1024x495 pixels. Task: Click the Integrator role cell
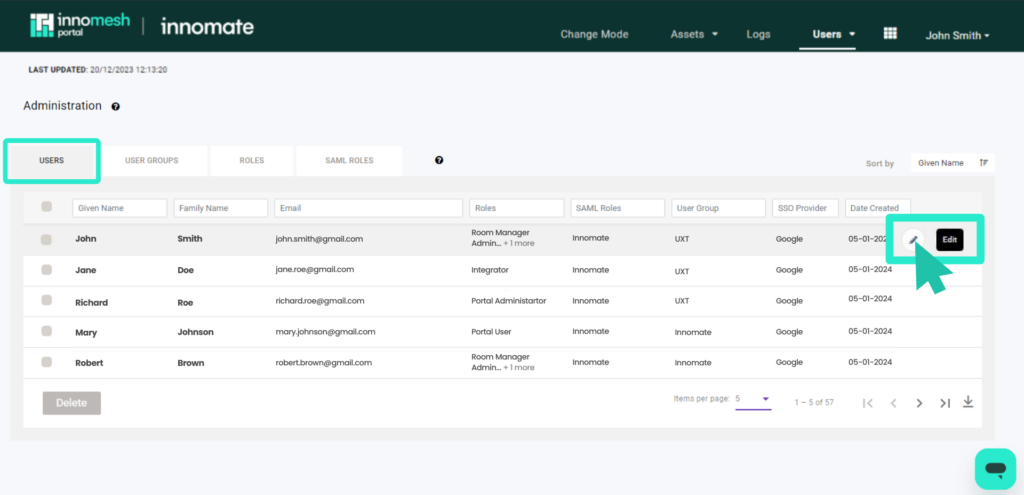click(490, 270)
